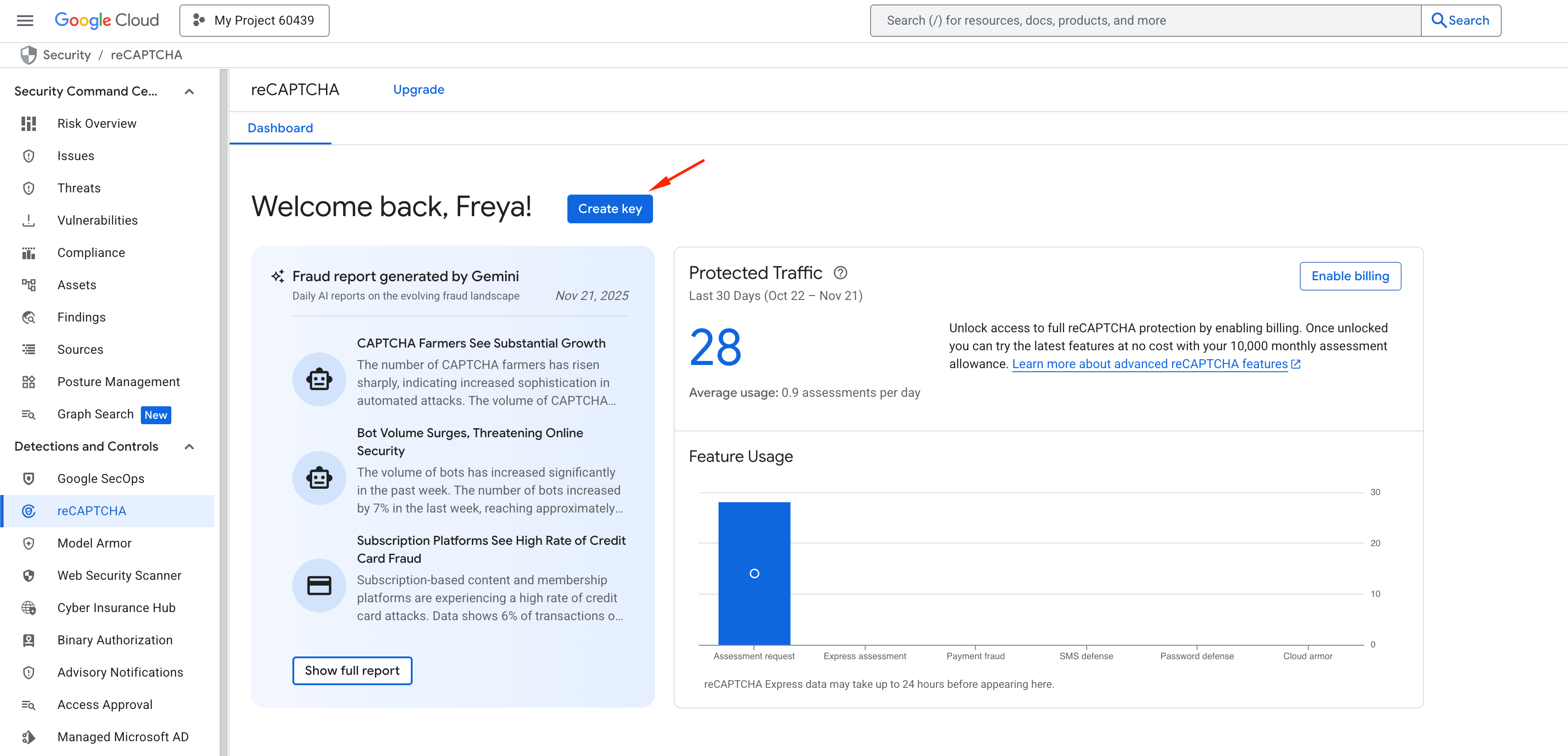
Task: Click the Posture Management sidebar icon
Action: [x=29, y=382]
